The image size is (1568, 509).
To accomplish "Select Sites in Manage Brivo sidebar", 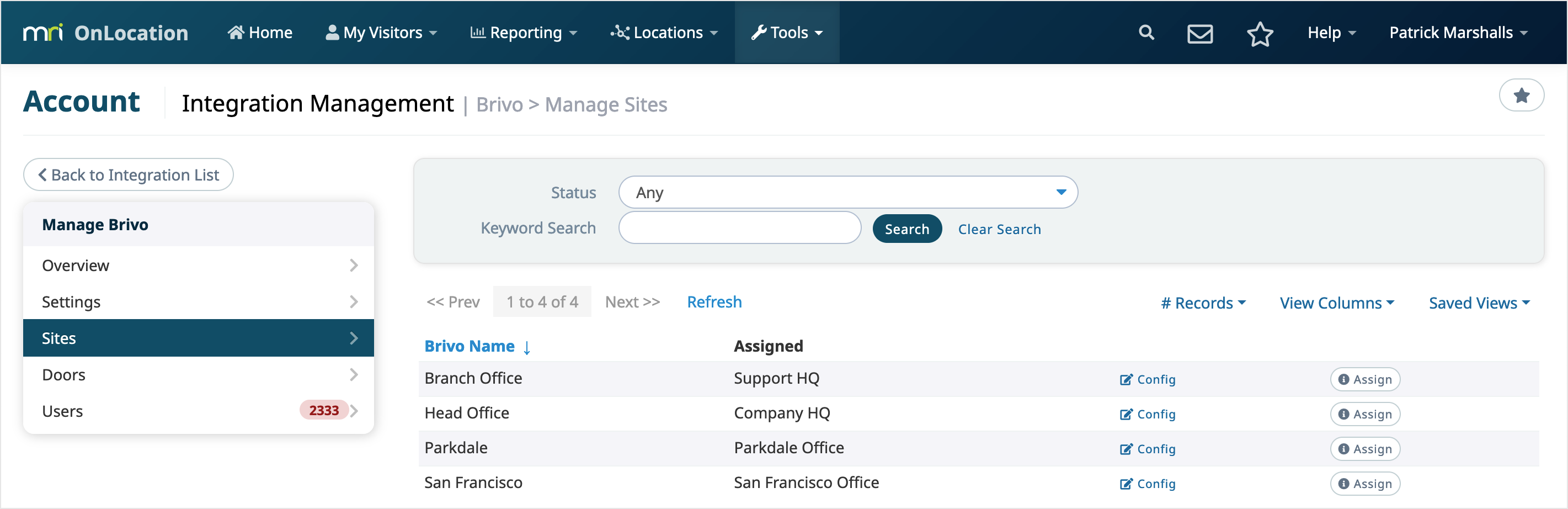I will [x=199, y=338].
